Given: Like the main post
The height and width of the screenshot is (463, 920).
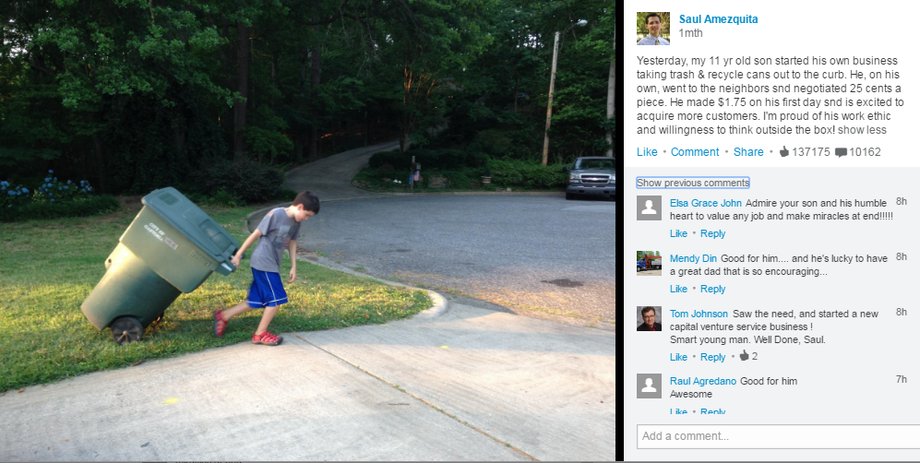Looking at the screenshot, I should [647, 152].
